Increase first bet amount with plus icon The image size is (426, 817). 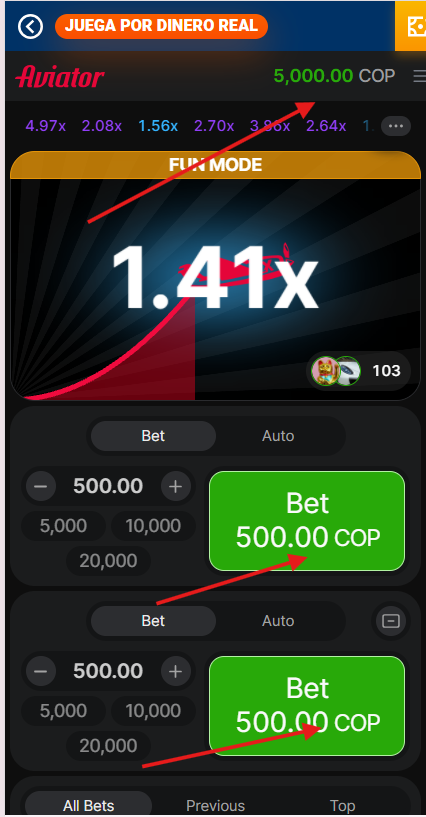(176, 487)
